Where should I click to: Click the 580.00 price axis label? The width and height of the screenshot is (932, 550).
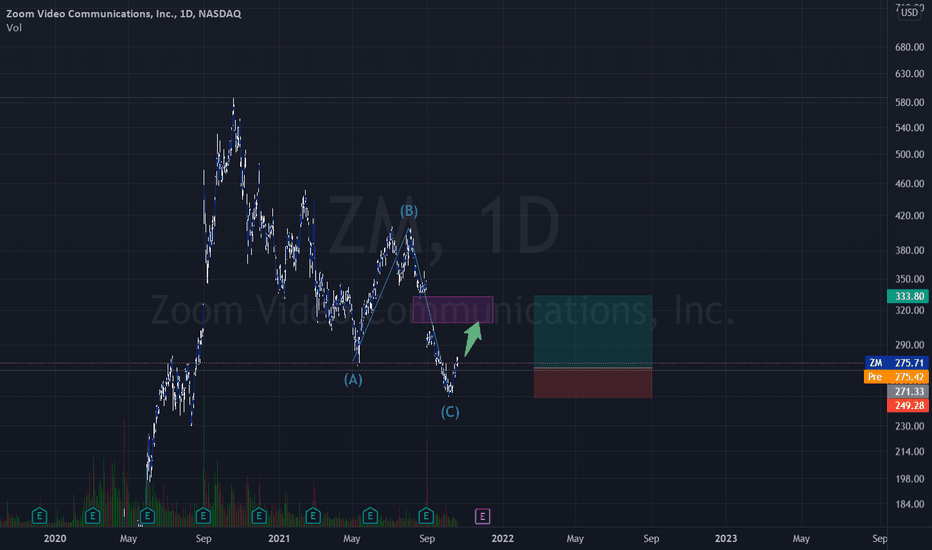click(x=909, y=102)
